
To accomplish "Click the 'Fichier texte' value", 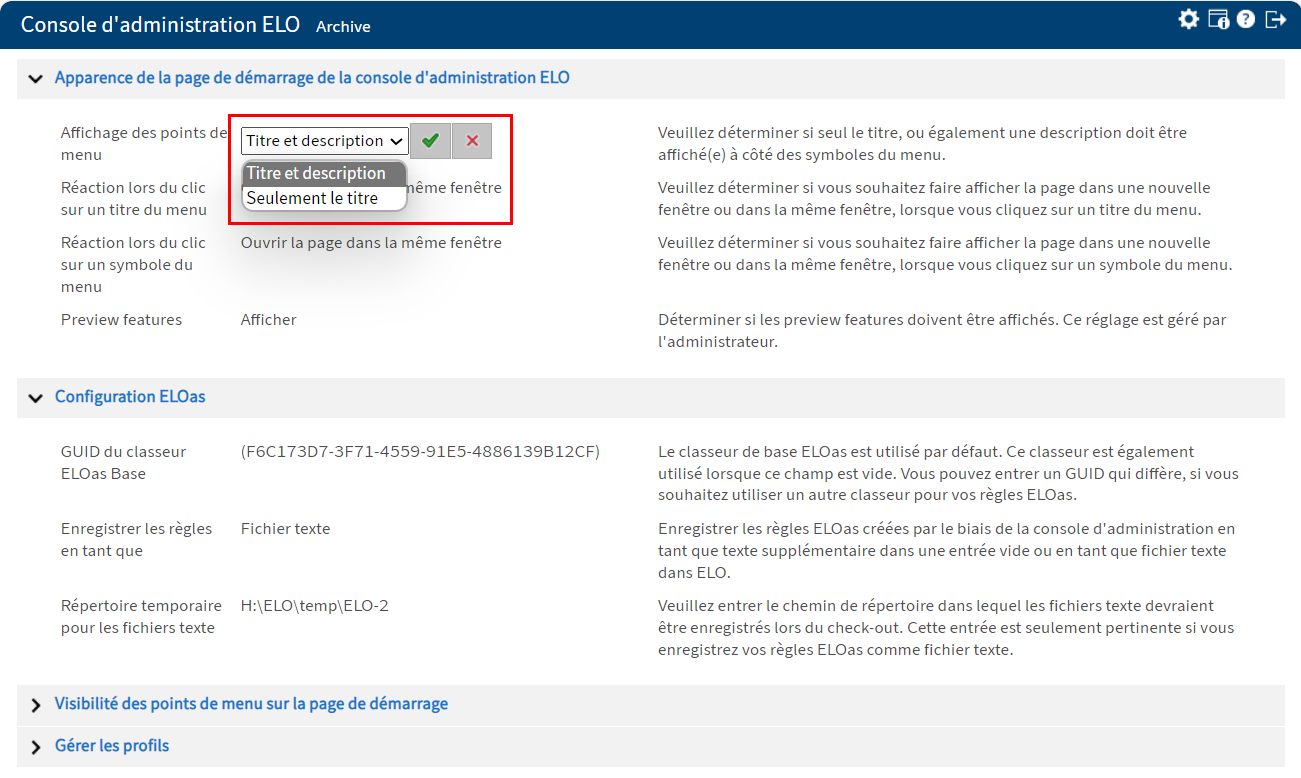I will (x=285, y=528).
